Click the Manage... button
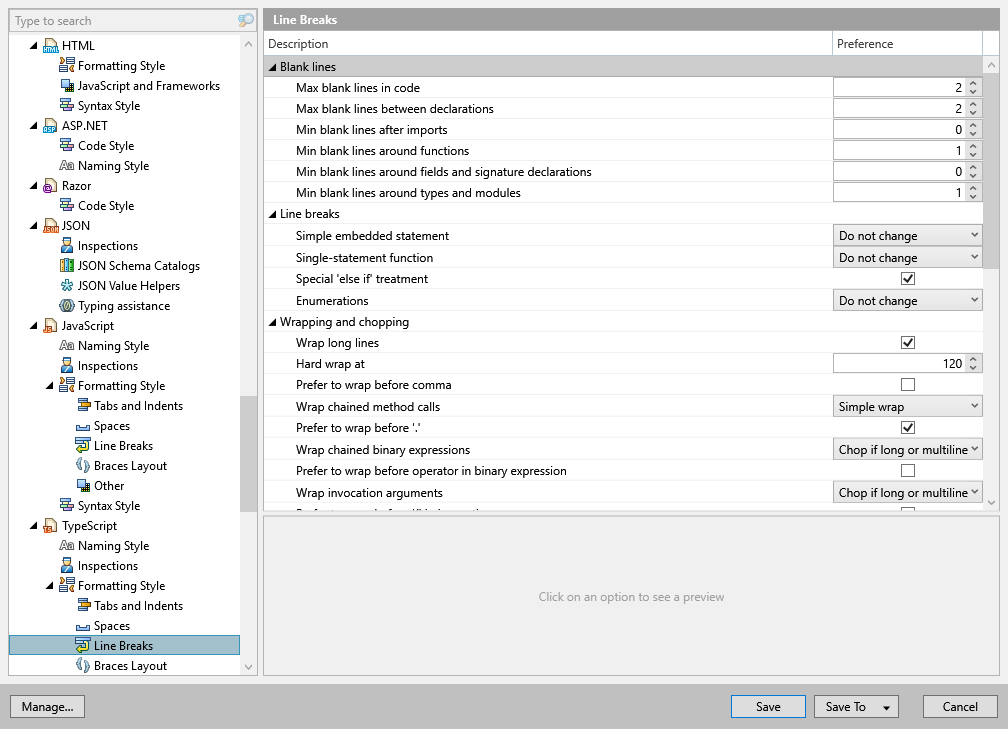Image resolution: width=1008 pixels, height=729 pixels. [47, 707]
